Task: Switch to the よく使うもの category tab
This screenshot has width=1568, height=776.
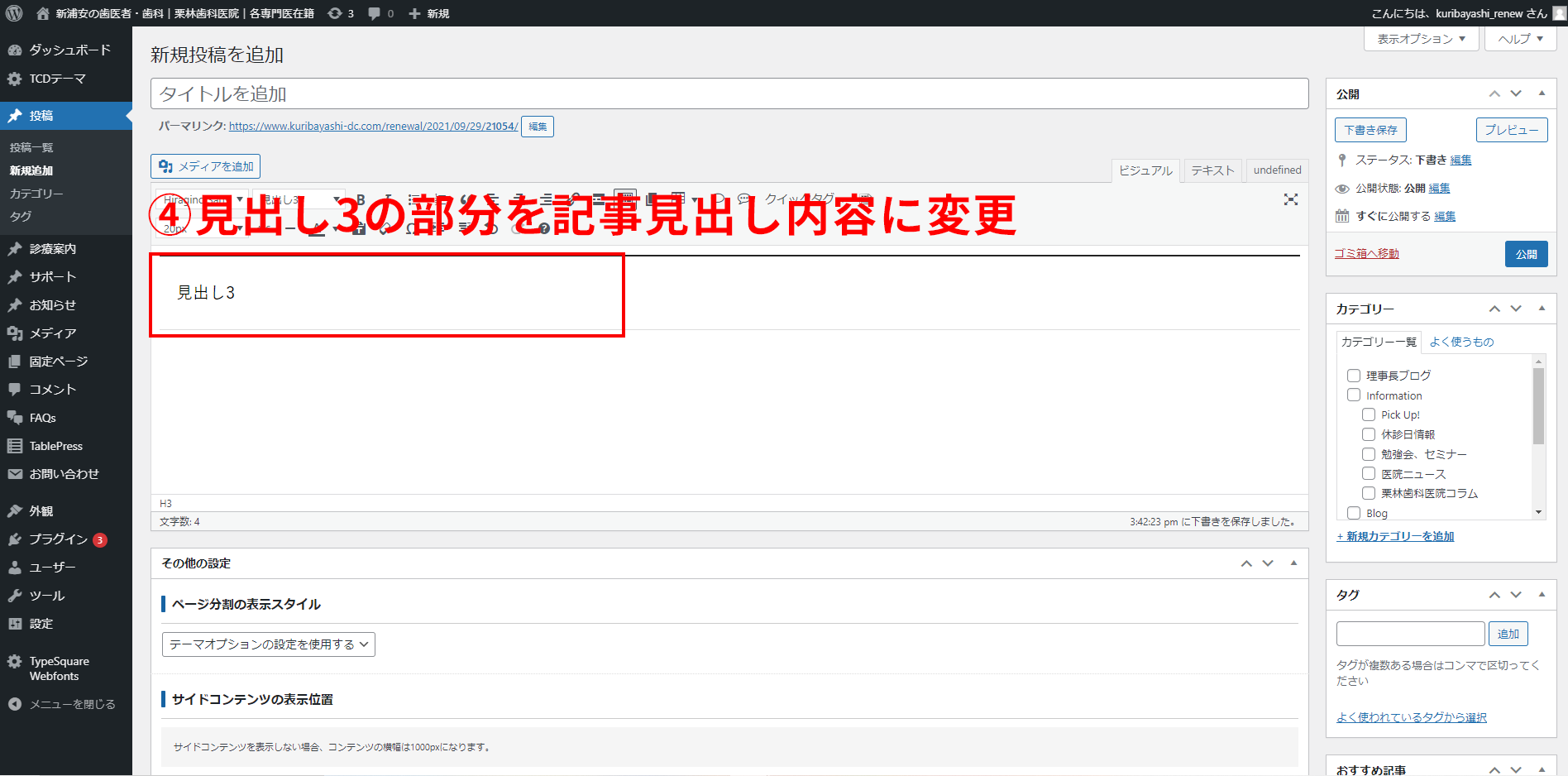Action: pos(1461,342)
